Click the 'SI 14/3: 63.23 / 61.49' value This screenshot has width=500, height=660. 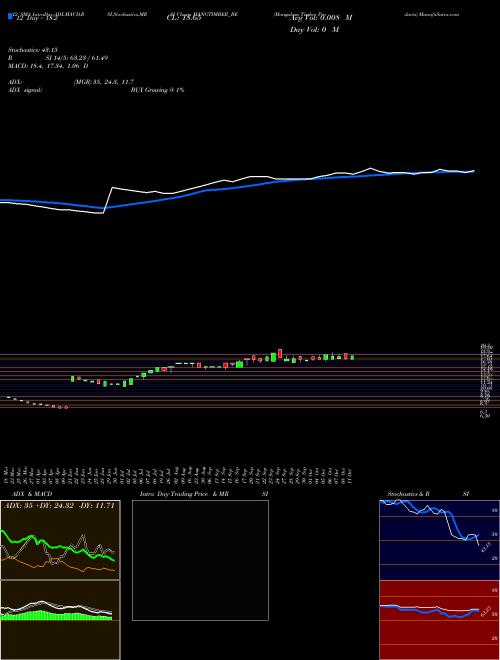pyautogui.click(x=77, y=58)
